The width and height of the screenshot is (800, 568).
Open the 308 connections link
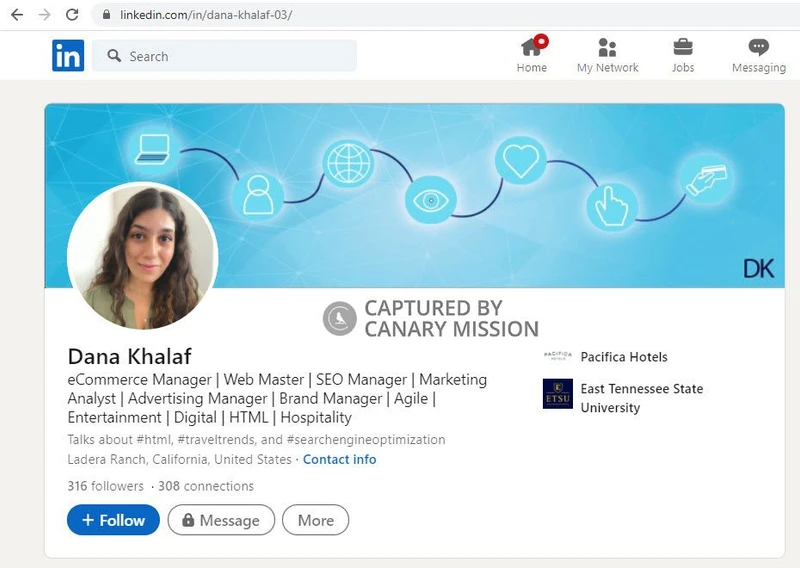click(206, 486)
